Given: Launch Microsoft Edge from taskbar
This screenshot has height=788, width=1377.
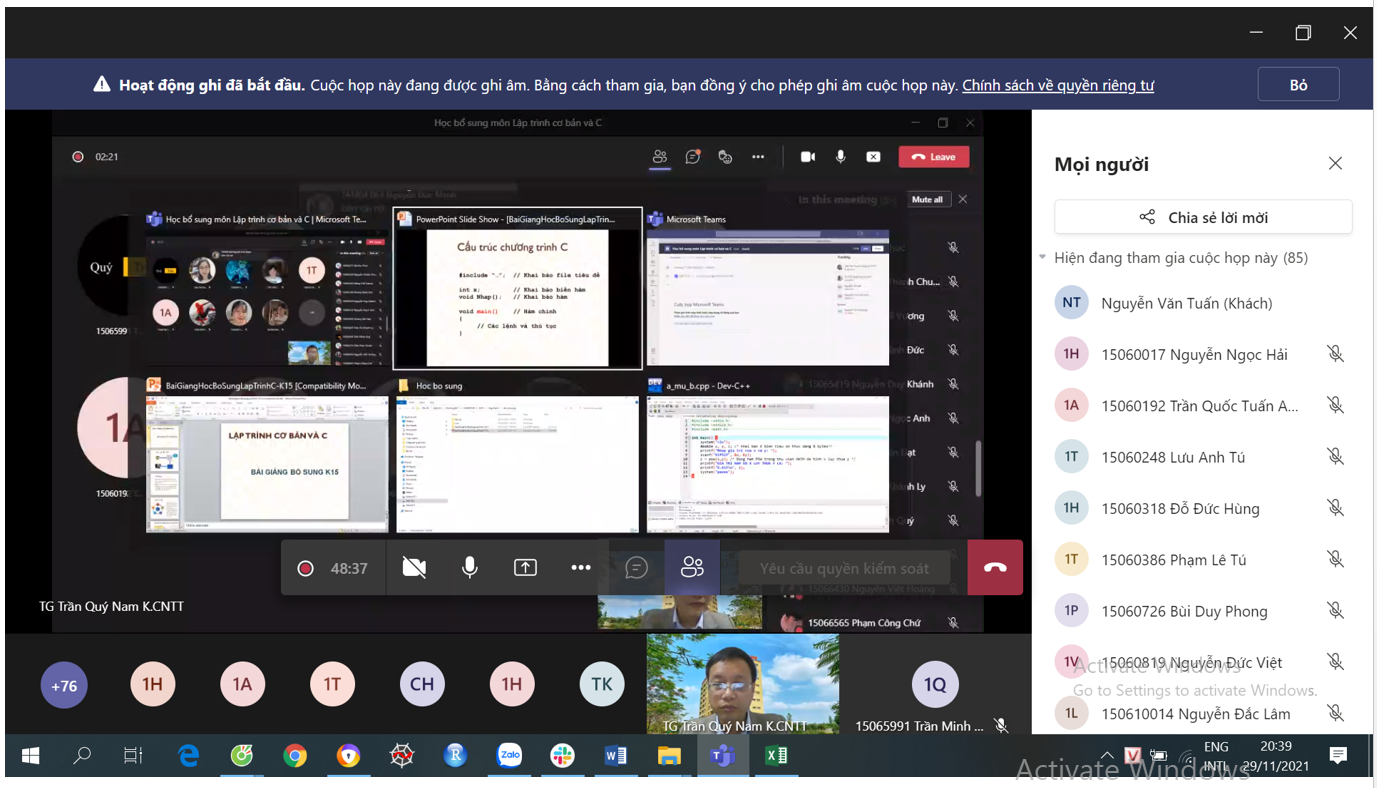Looking at the screenshot, I should coord(188,756).
